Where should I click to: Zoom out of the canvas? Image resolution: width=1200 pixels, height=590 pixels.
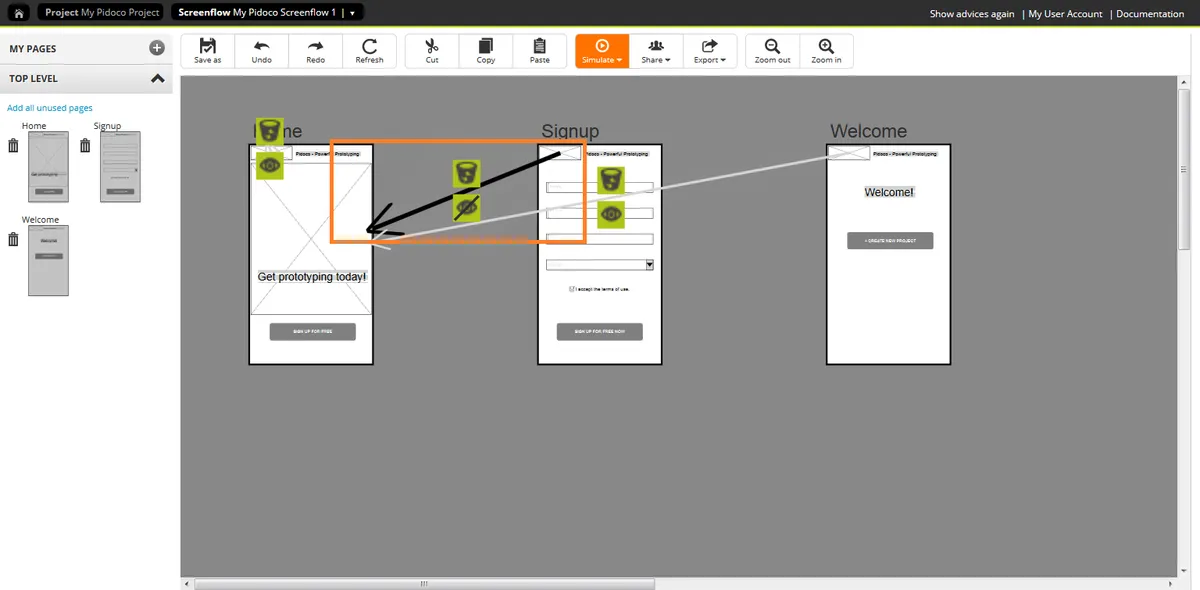tap(772, 51)
